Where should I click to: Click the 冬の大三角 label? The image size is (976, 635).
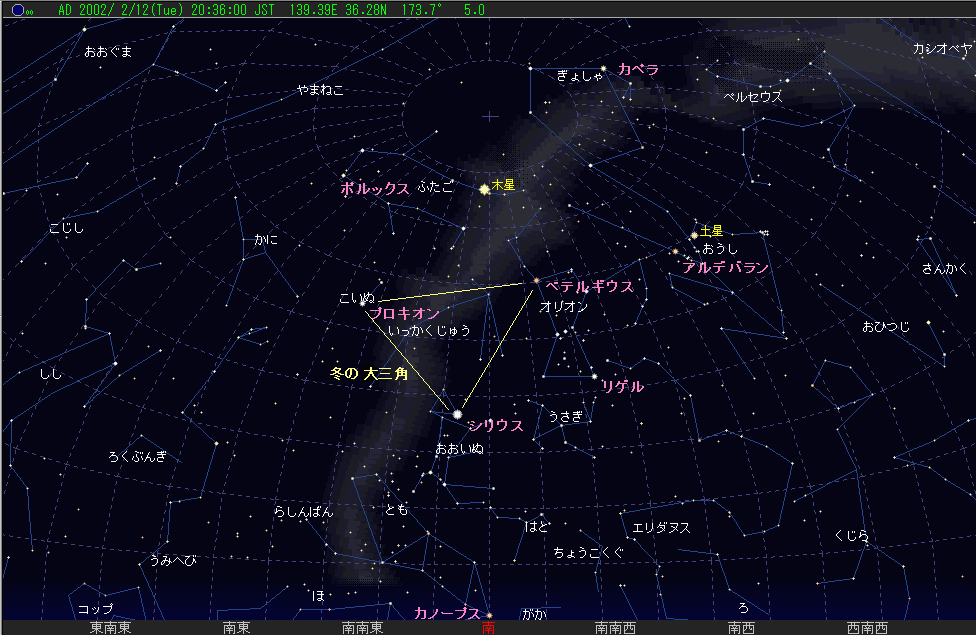[x=369, y=373]
